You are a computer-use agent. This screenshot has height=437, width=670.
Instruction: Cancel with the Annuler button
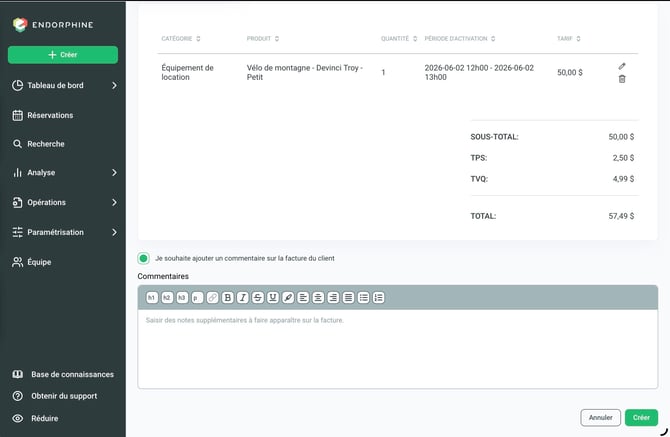[x=600, y=417]
